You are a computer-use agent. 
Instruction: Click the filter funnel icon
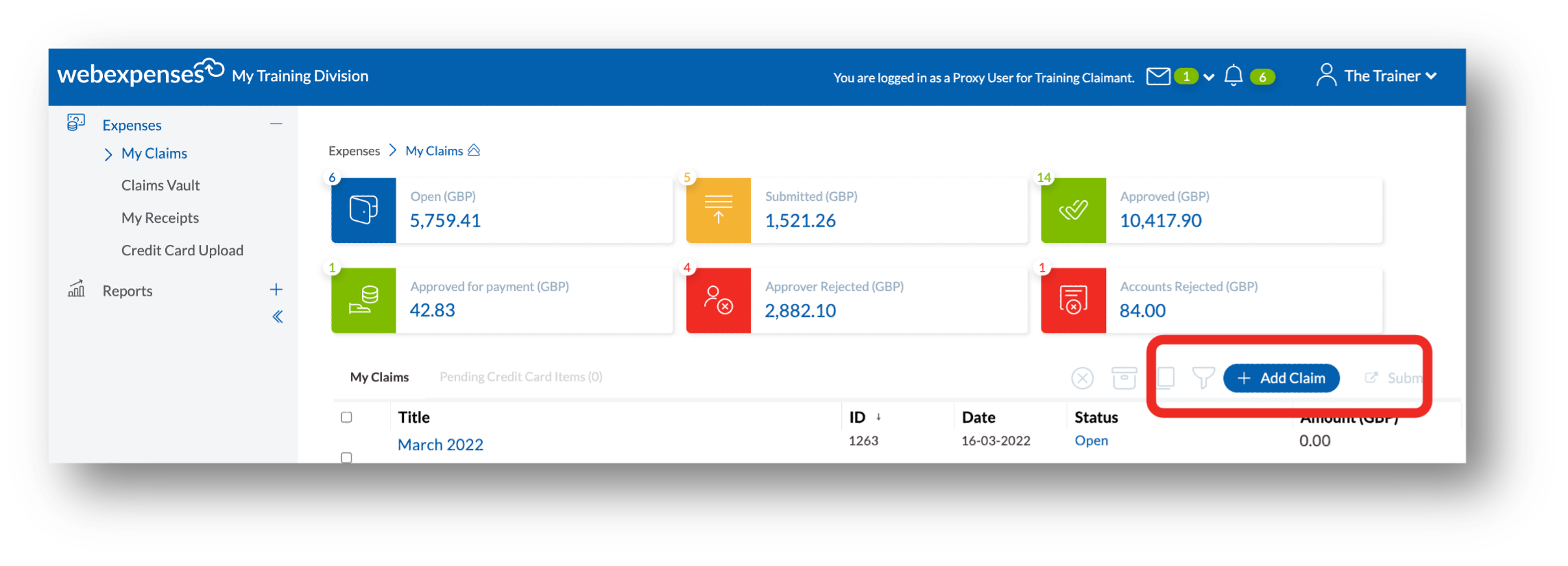(1203, 377)
